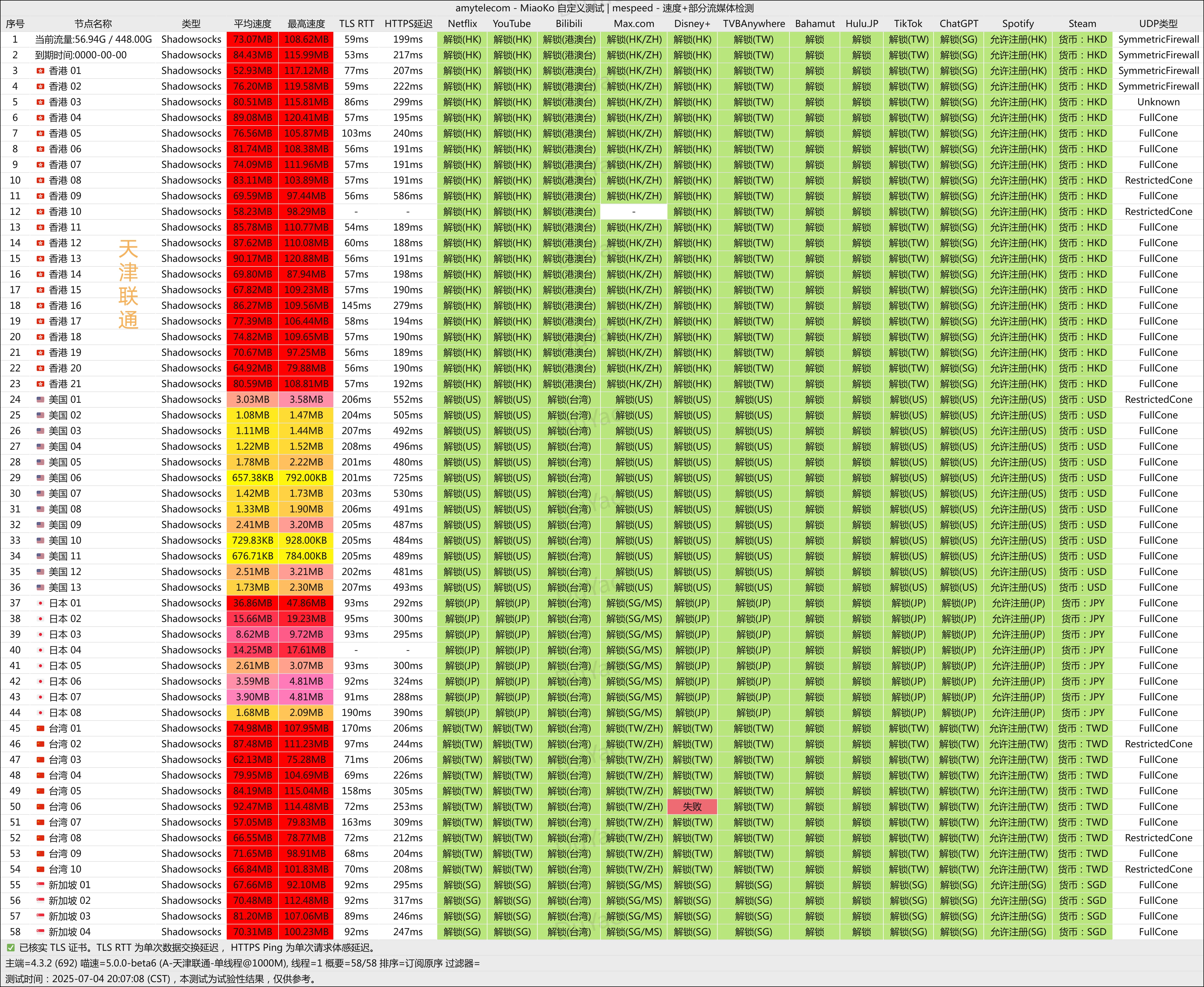Click the YouTube column header
The height and width of the screenshot is (987, 1204).
[512, 24]
